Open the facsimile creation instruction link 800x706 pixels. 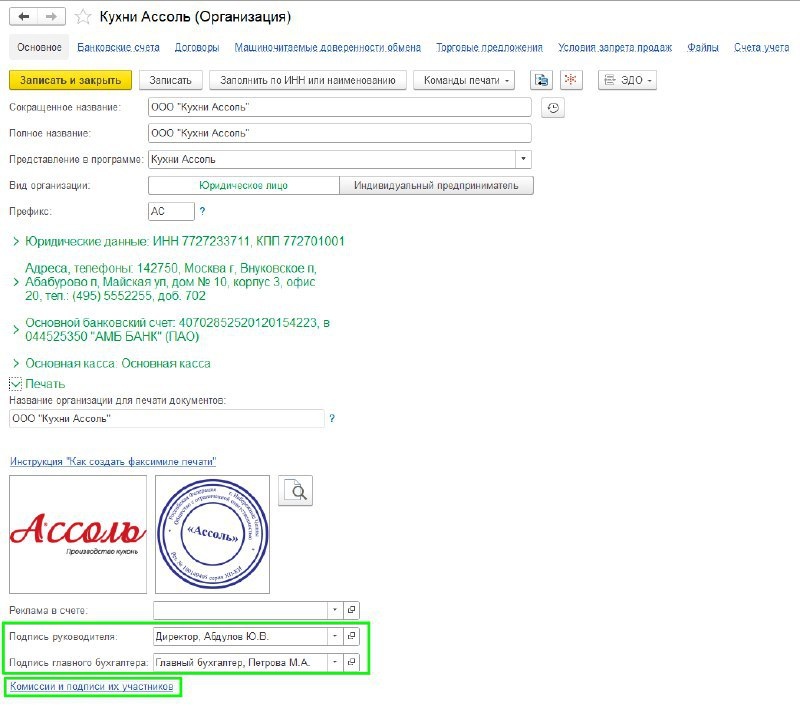113,461
